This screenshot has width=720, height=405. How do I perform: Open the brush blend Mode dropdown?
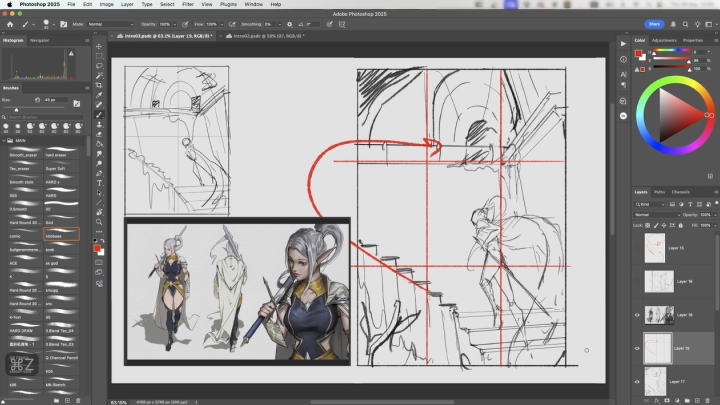tap(110, 24)
